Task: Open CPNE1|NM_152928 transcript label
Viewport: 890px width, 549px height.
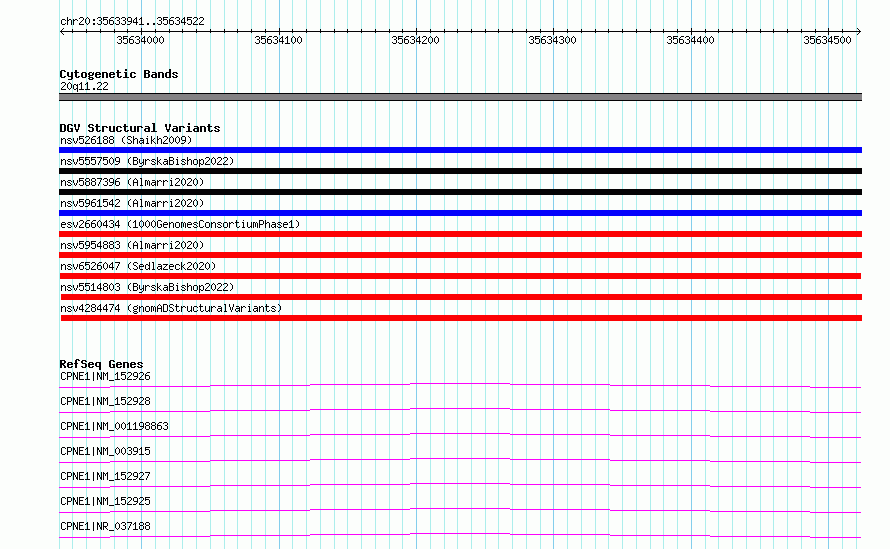Action: (x=105, y=401)
